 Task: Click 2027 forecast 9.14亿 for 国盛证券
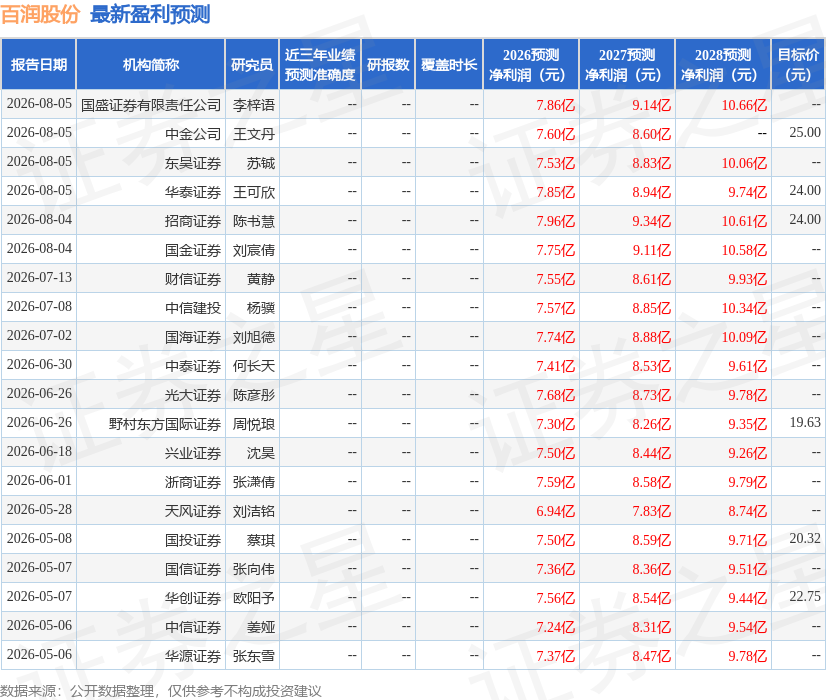(x=652, y=105)
